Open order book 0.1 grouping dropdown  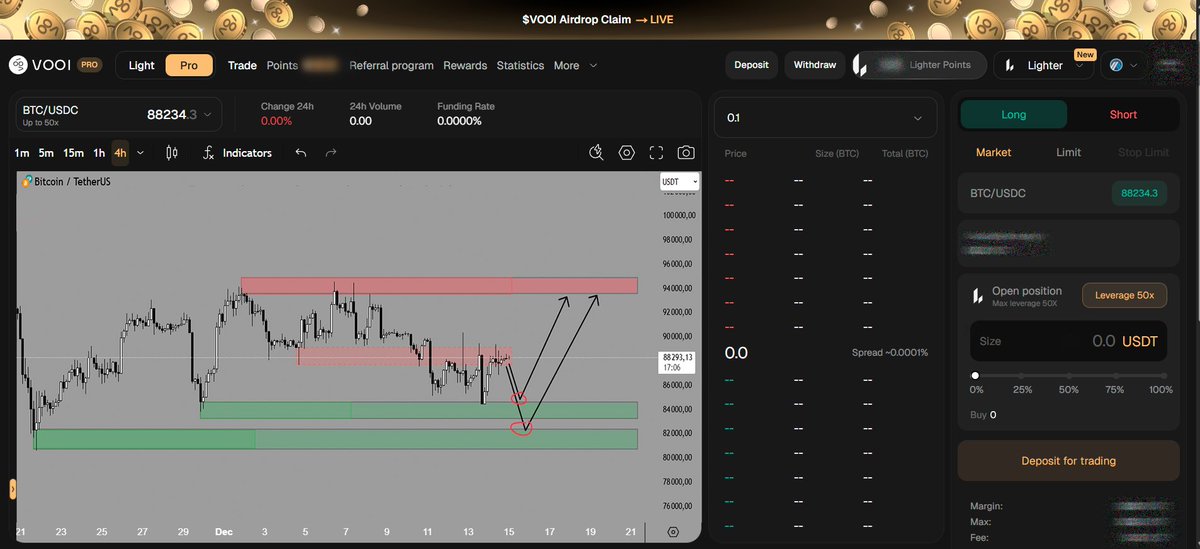click(x=826, y=118)
